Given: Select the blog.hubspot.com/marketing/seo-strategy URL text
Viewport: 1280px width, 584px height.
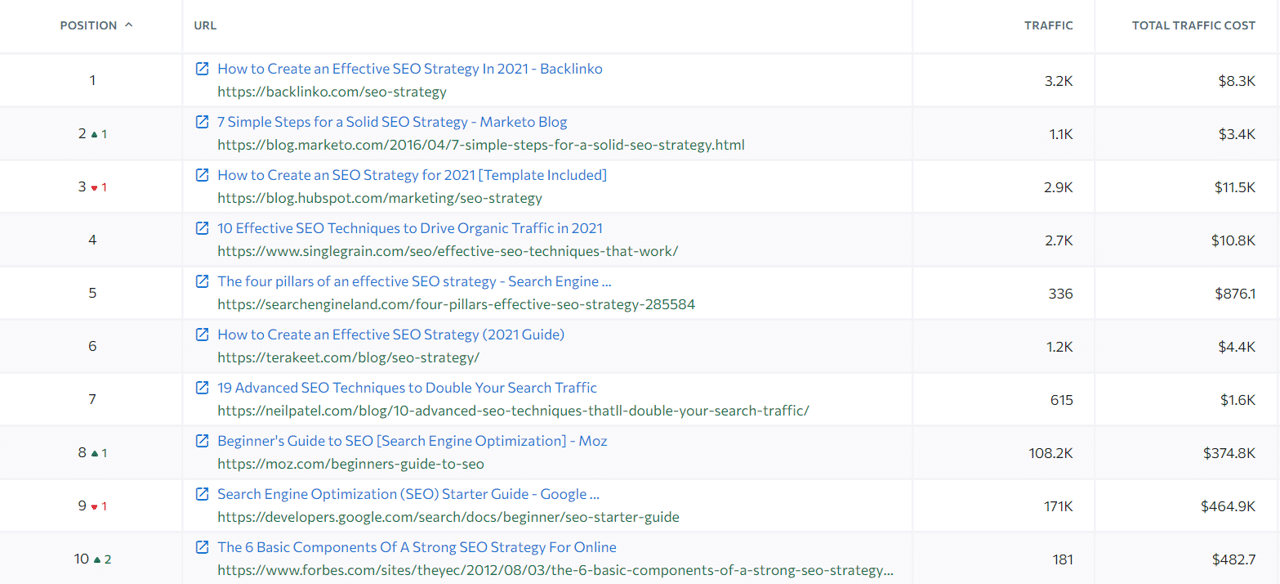Looking at the screenshot, I should point(380,198).
